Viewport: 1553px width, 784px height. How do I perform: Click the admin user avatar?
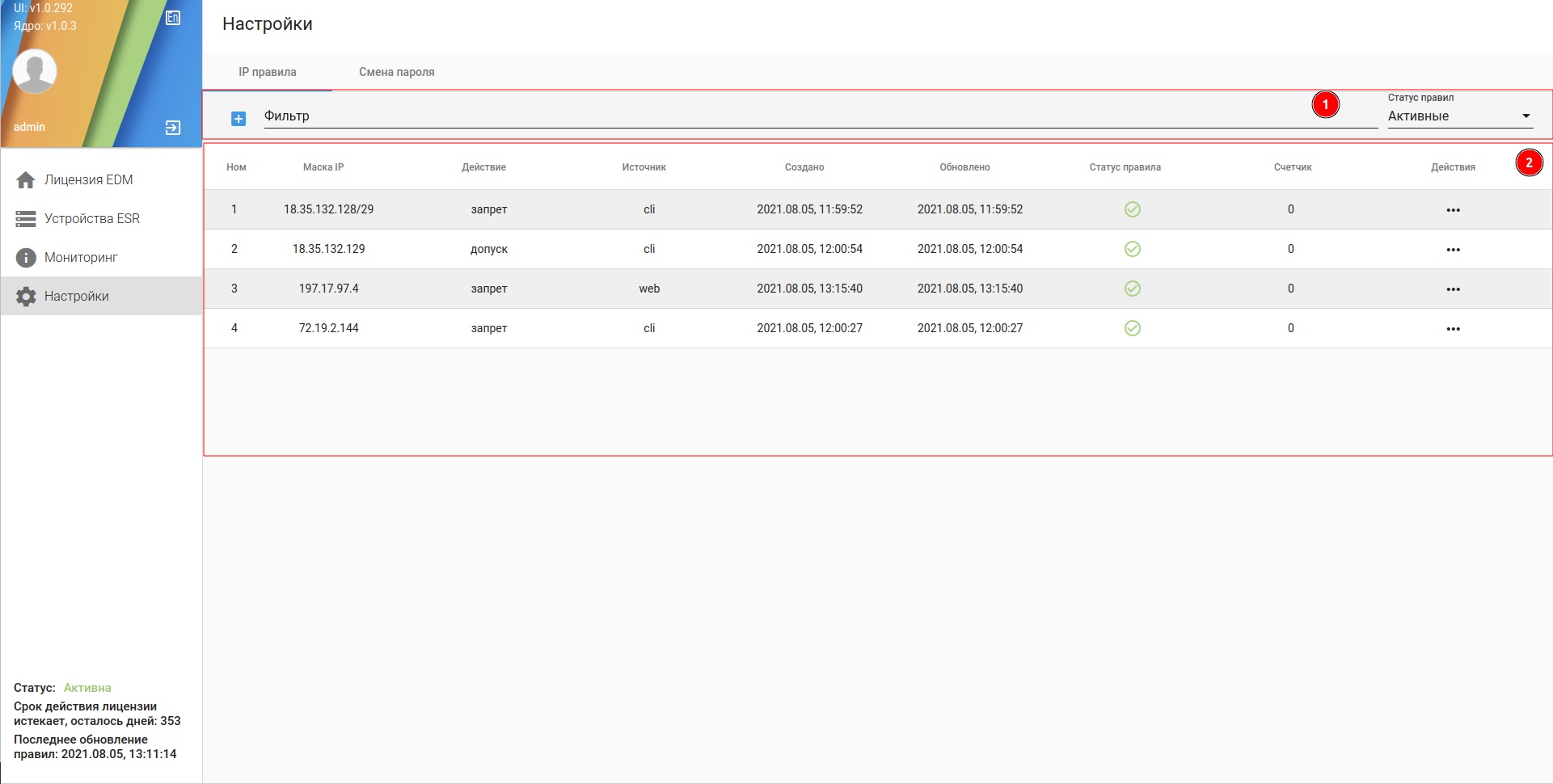[35, 71]
